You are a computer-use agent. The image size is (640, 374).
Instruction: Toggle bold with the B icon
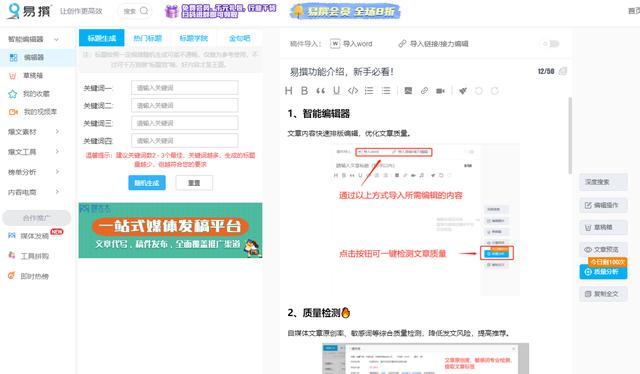pyautogui.click(x=304, y=91)
